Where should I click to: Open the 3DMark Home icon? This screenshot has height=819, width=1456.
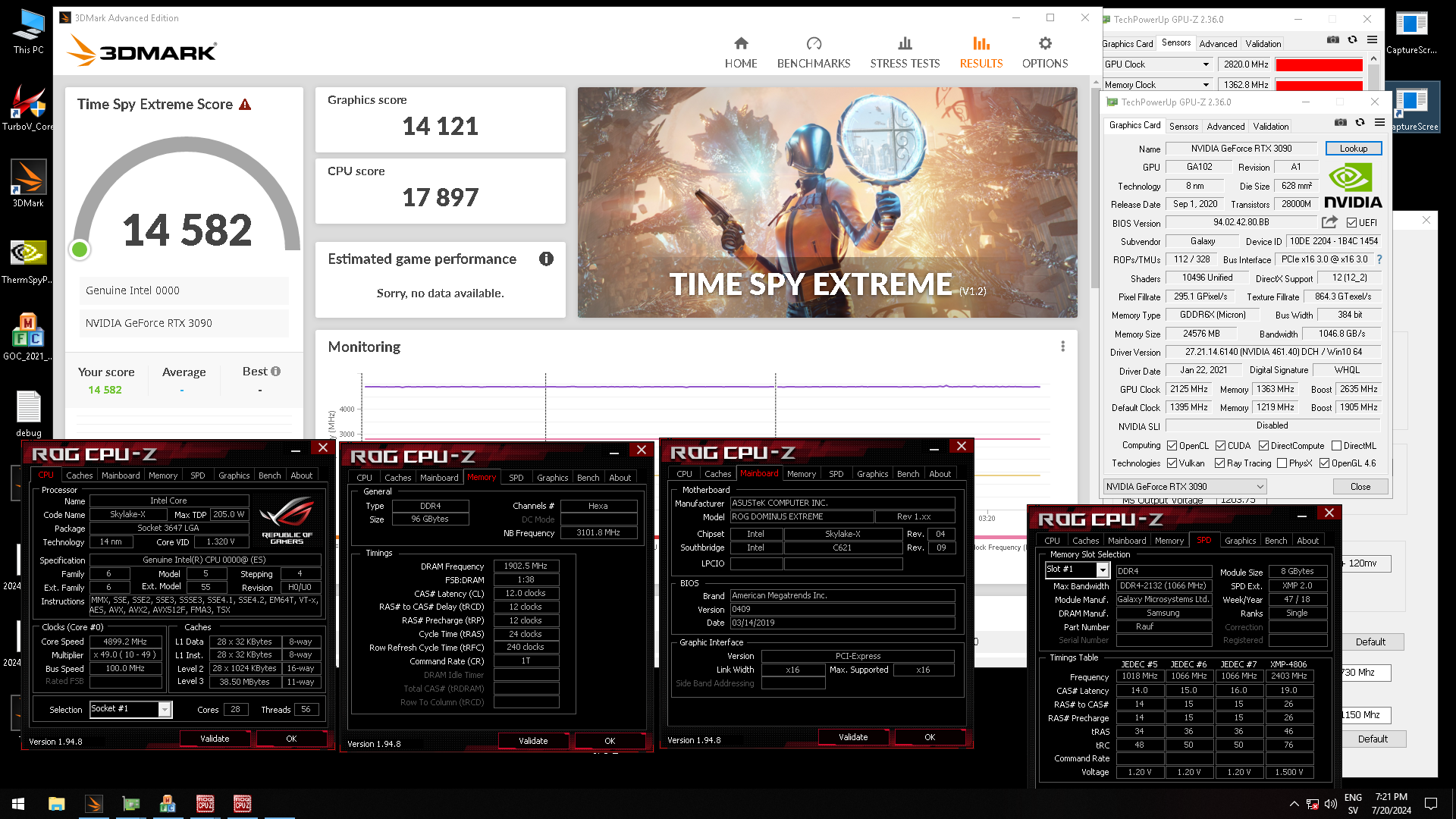(741, 44)
